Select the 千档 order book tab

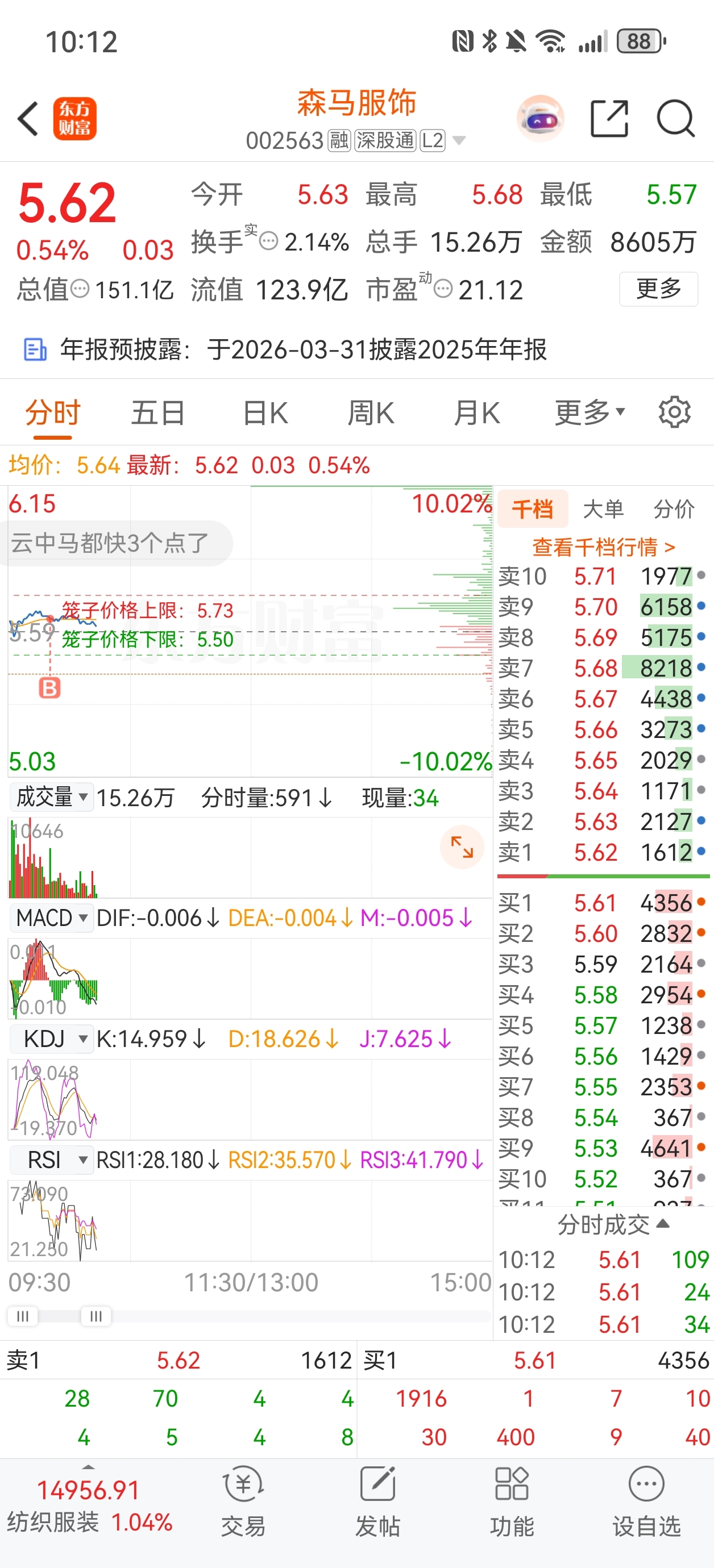(x=533, y=509)
